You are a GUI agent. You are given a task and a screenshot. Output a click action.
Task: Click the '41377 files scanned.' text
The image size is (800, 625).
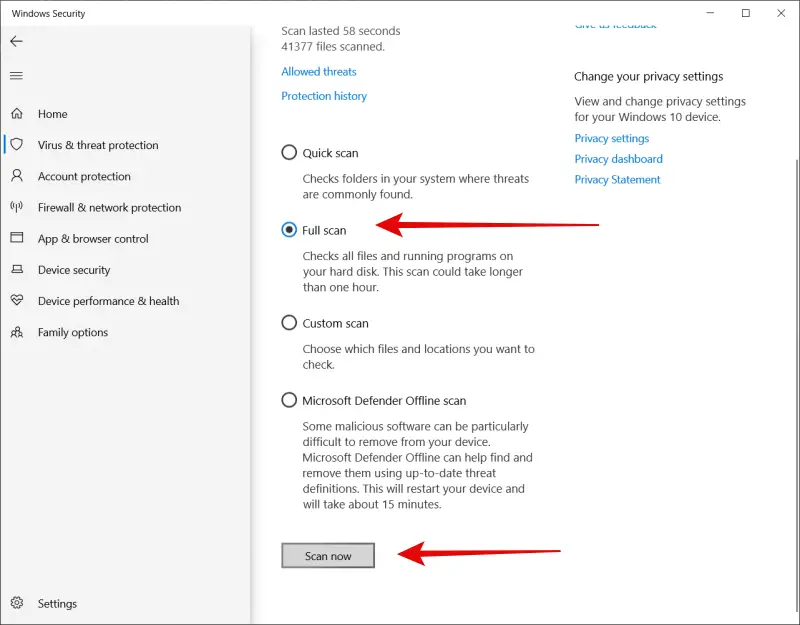coord(333,46)
